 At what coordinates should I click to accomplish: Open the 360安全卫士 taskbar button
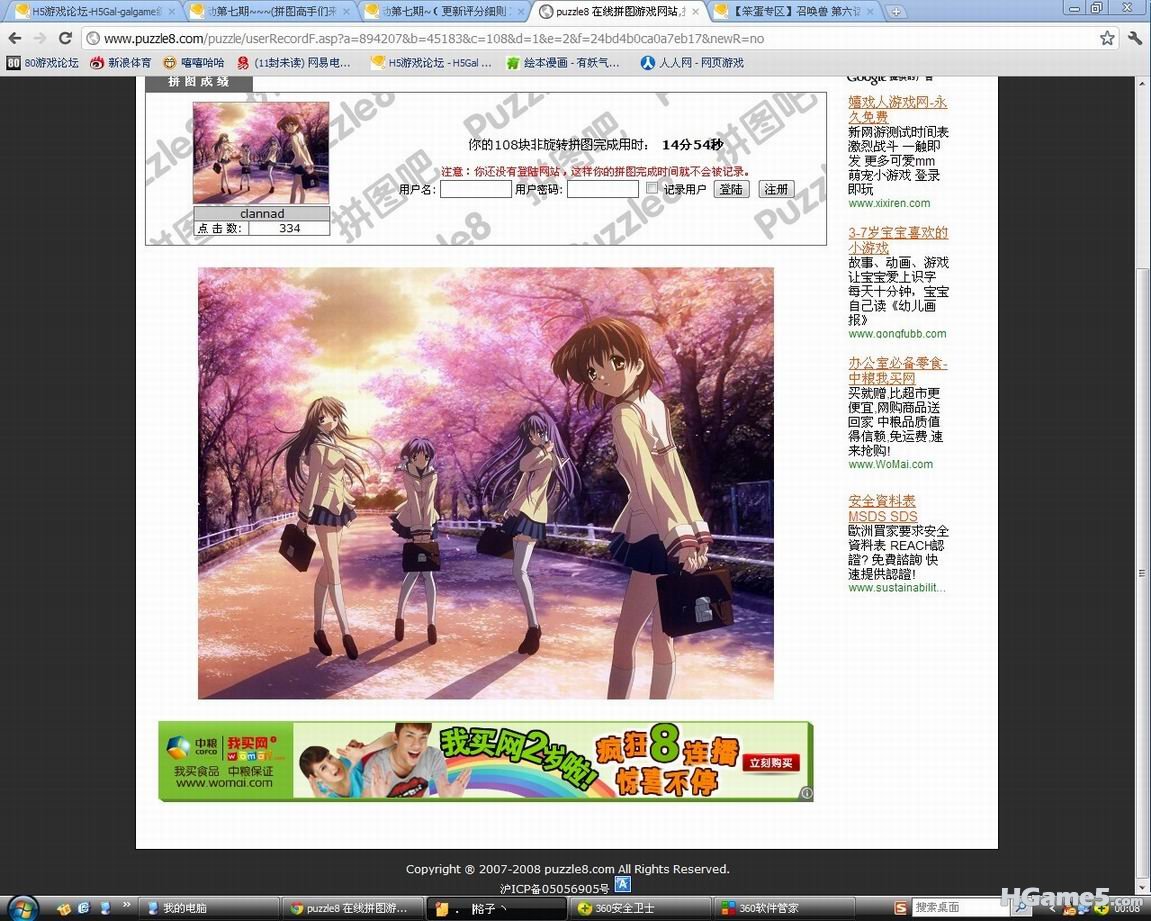[x=640, y=909]
